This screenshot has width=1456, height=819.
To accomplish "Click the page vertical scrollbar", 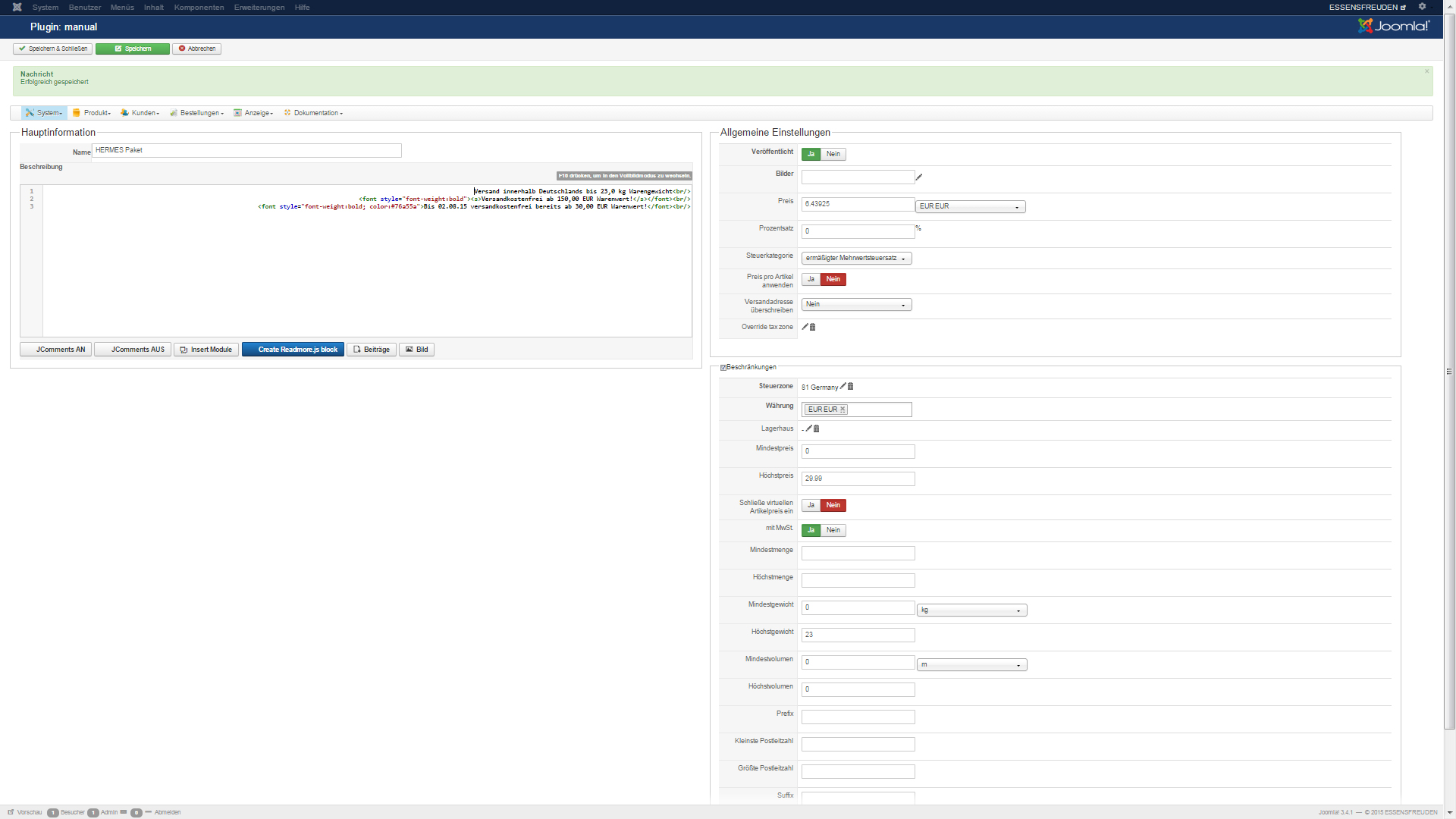I will pos(1449,372).
